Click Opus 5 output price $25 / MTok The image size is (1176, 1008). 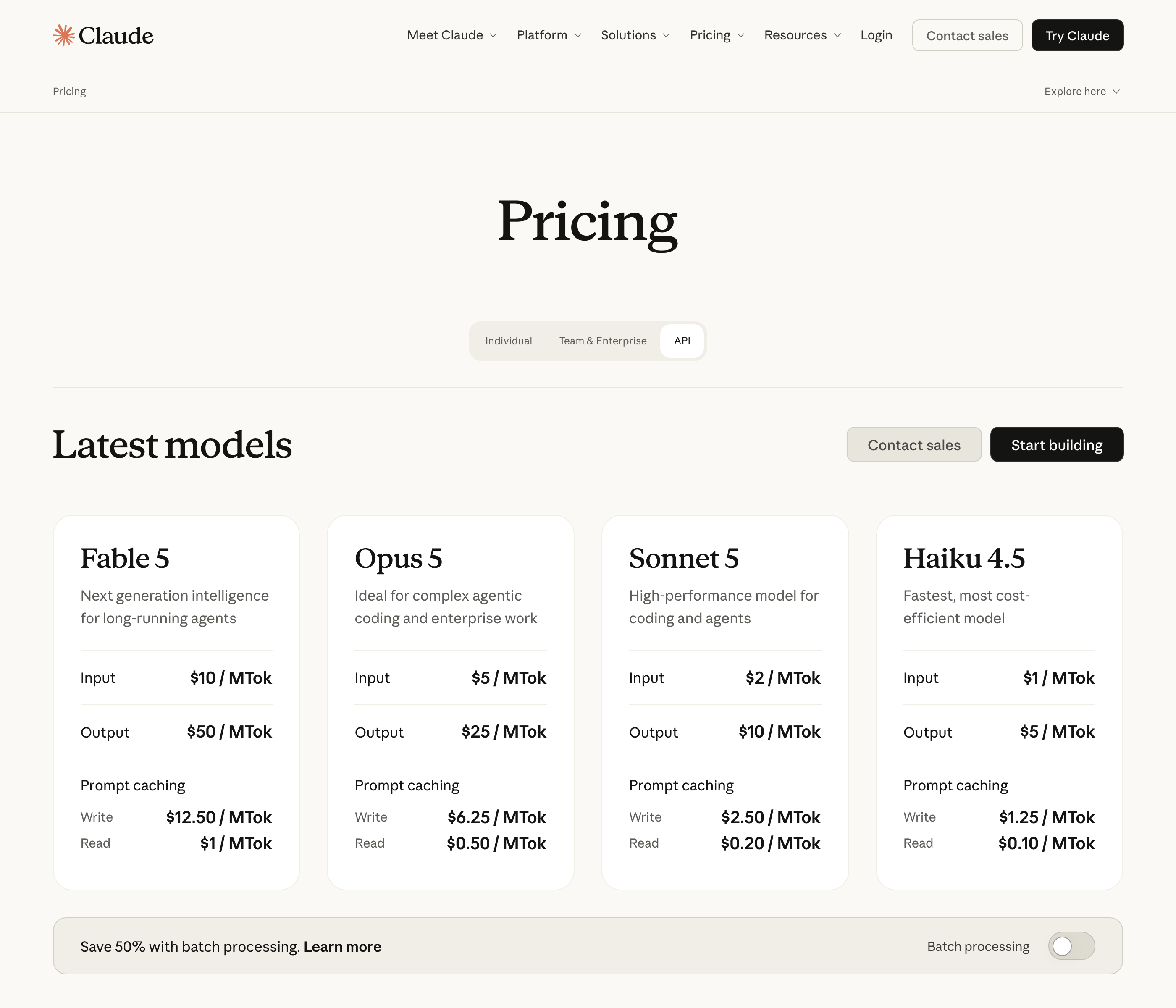[504, 732]
